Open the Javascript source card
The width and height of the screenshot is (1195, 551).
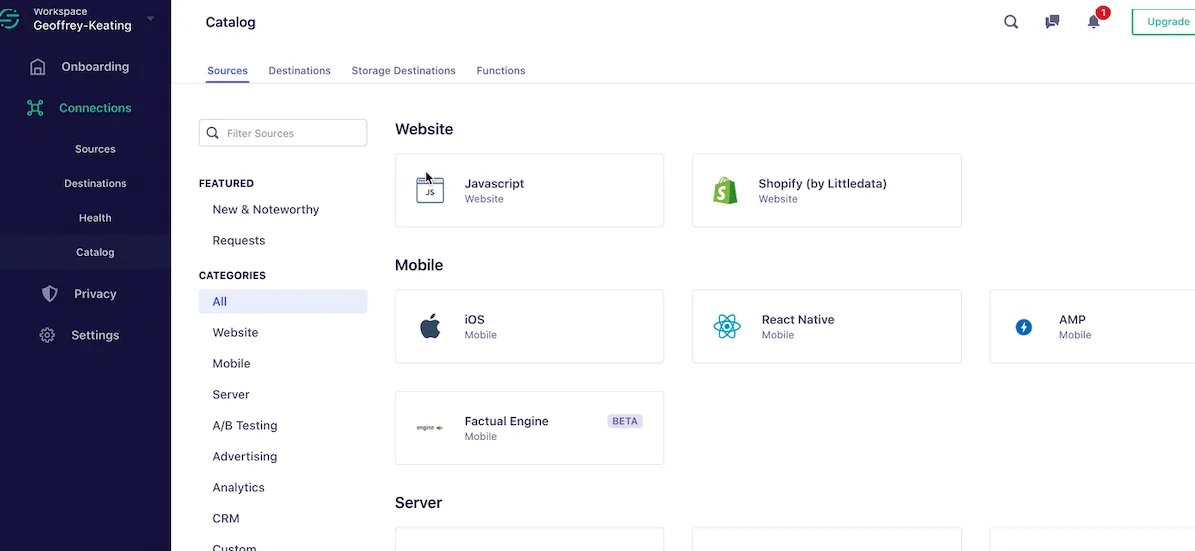point(529,191)
